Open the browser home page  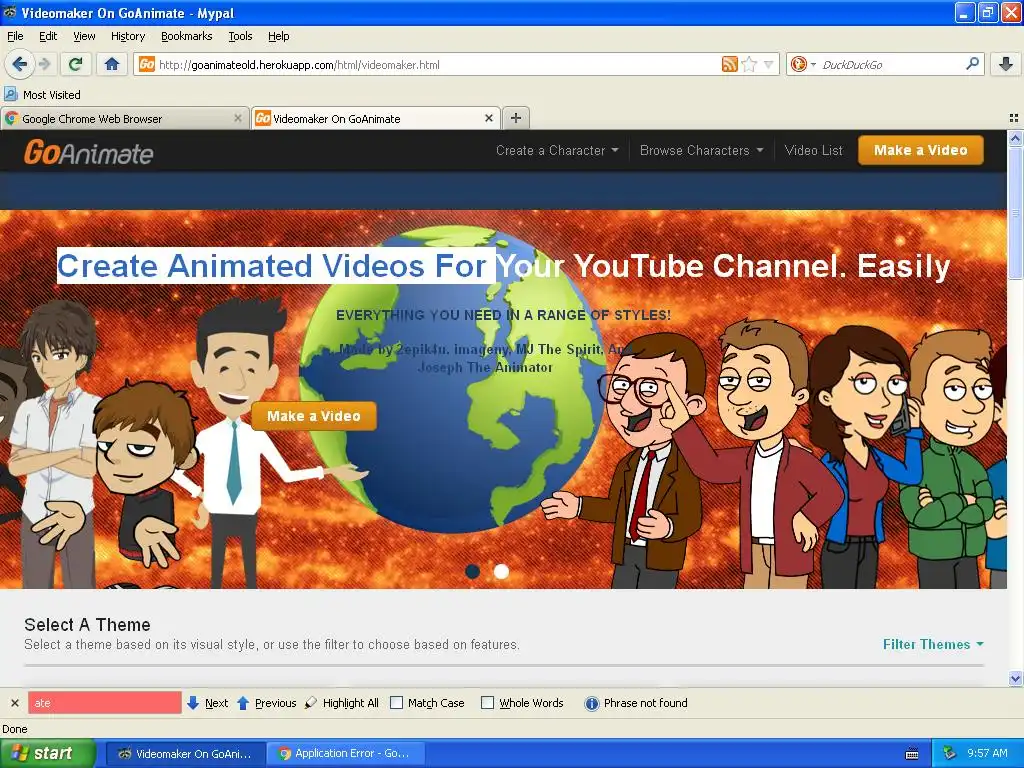point(112,64)
